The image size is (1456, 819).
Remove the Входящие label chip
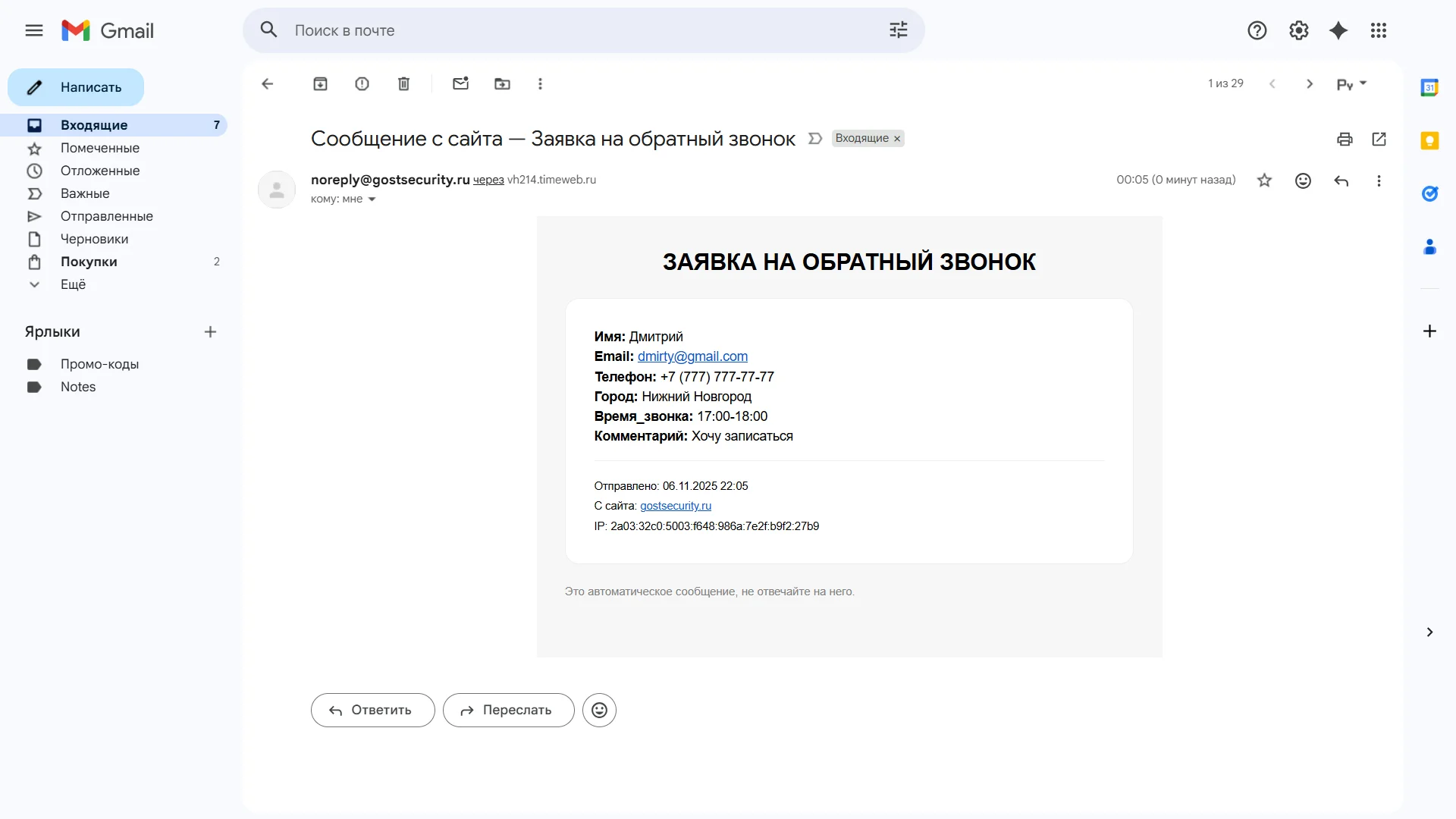coord(897,139)
